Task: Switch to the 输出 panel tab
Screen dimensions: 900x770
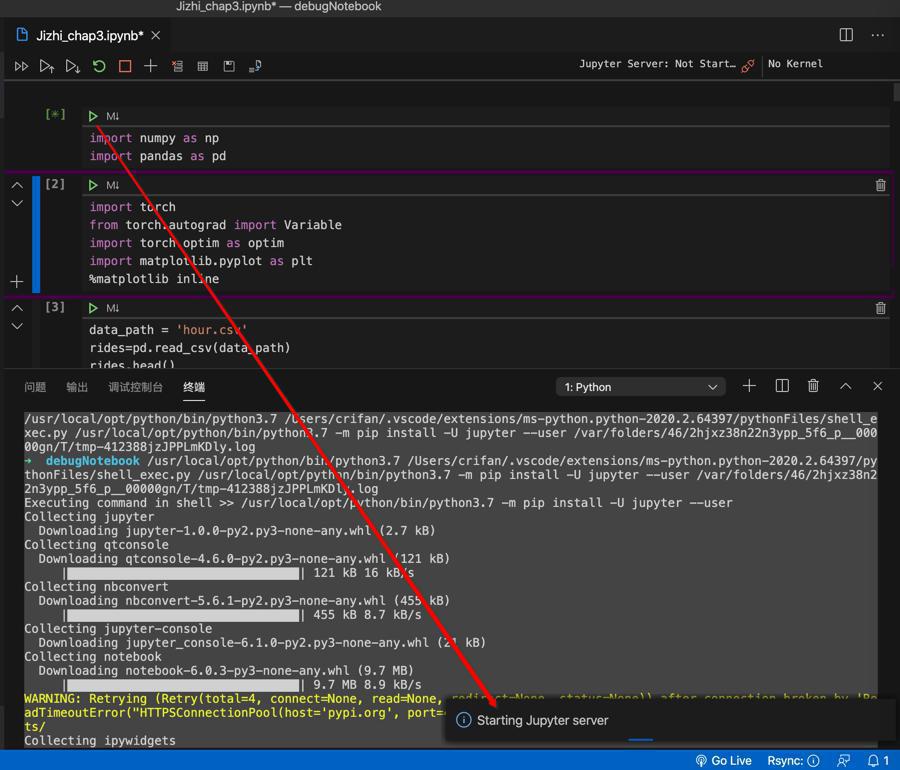Action: pos(77,387)
